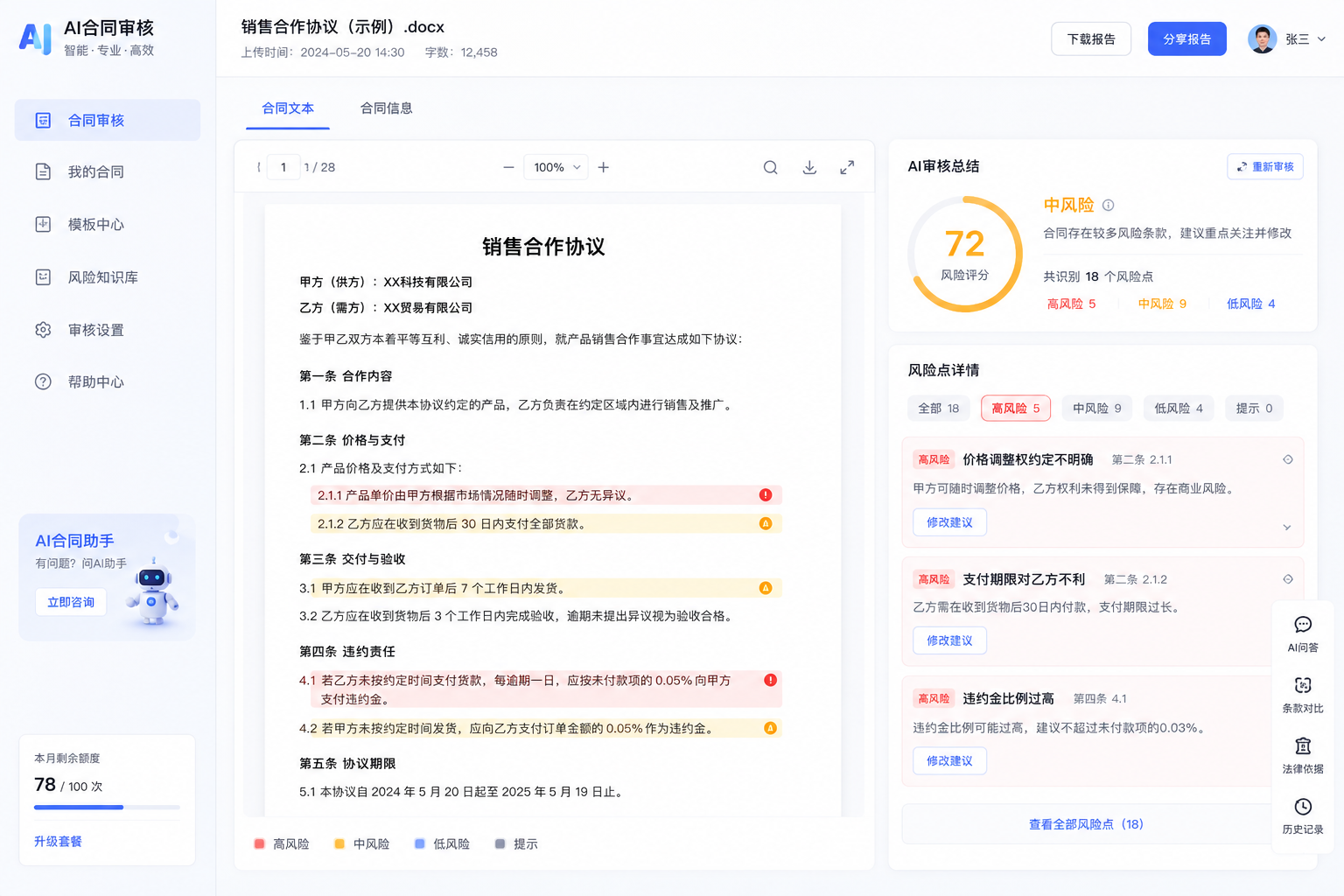The image size is (1344, 896).
Task: Click 修改建议 under 违约金比例过高
Action: [x=949, y=761]
